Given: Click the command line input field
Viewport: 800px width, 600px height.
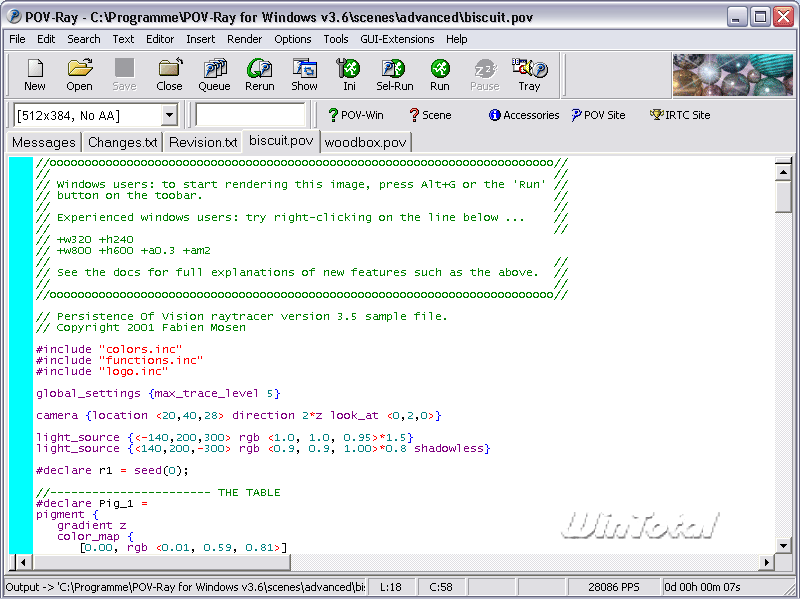Looking at the screenshot, I should (x=250, y=115).
